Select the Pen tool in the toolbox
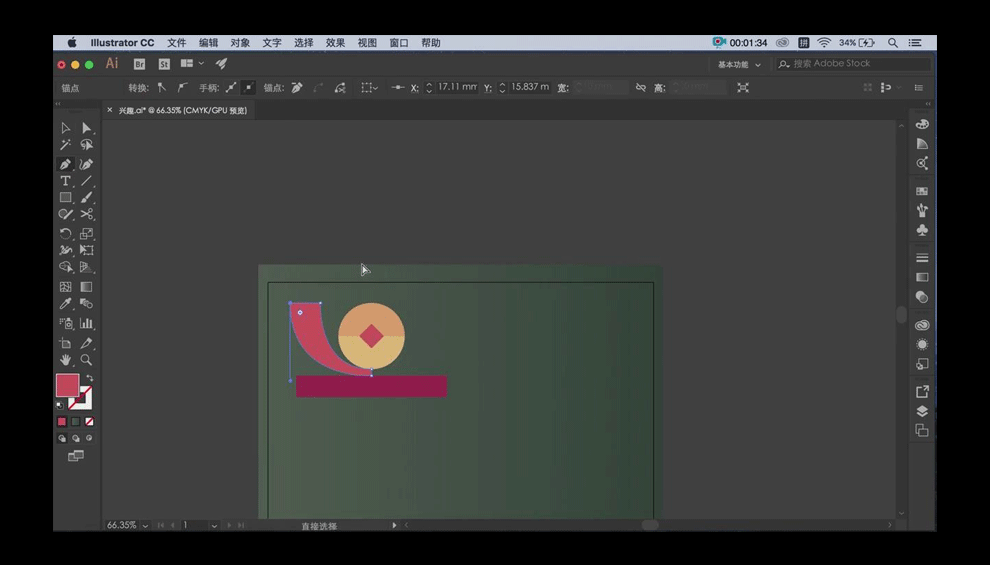 pyautogui.click(x=65, y=164)
